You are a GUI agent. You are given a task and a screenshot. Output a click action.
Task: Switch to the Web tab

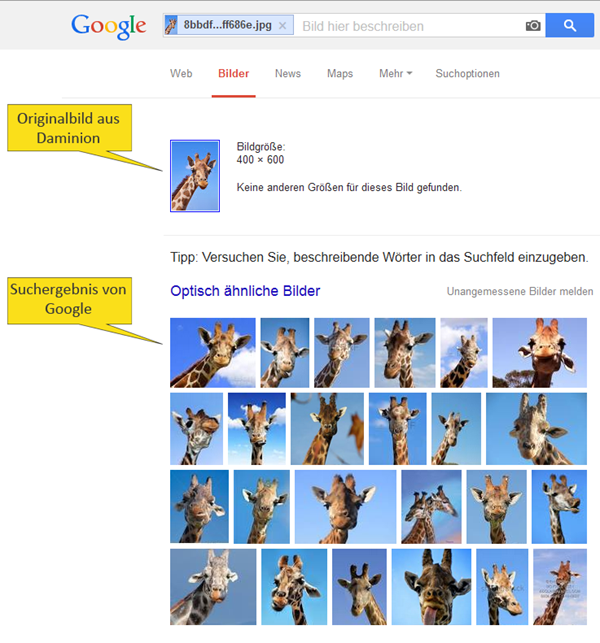[x=181, y=73]
